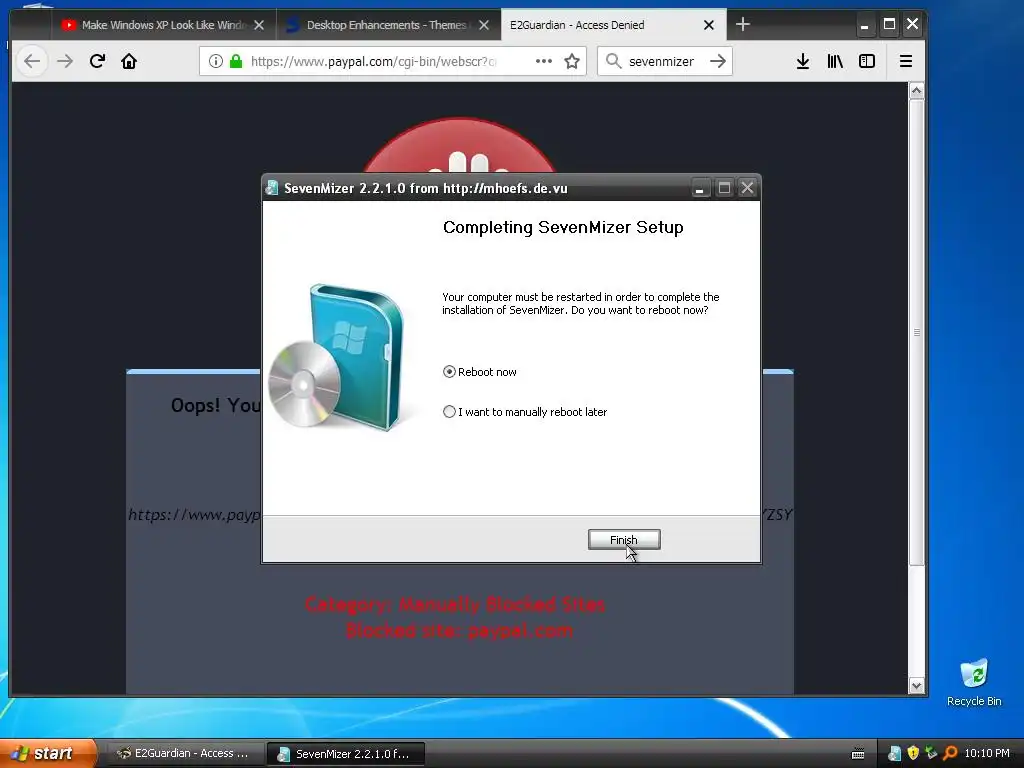Click the SevenMizer title bar icon
Screen dimensions: 1024x768
tap(272, 188)
